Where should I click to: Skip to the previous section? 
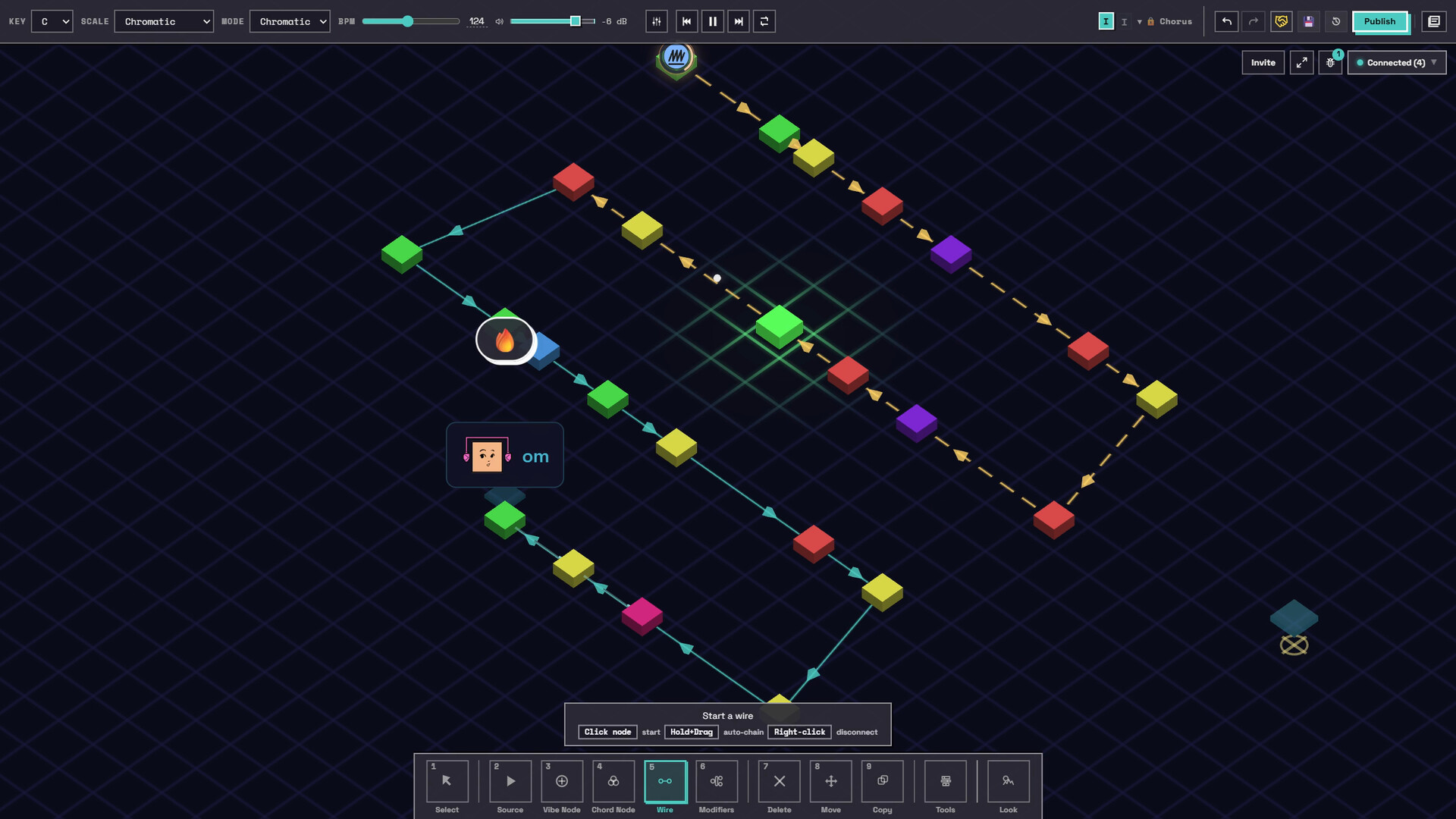(687, 21)
